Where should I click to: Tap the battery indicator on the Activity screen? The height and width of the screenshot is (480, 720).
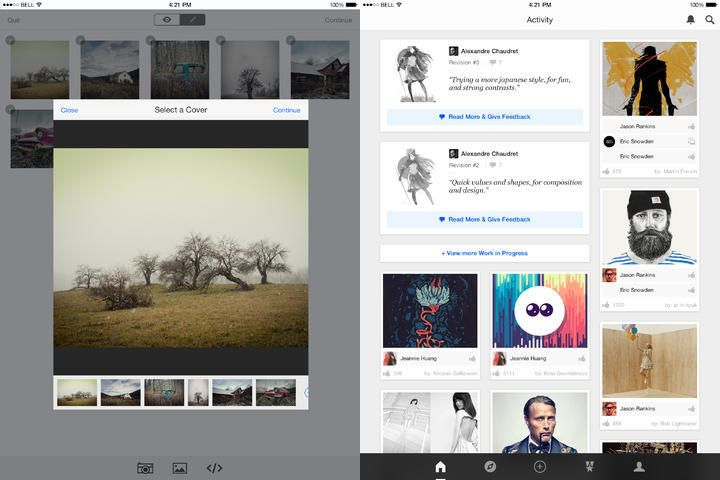coord(711,5)
